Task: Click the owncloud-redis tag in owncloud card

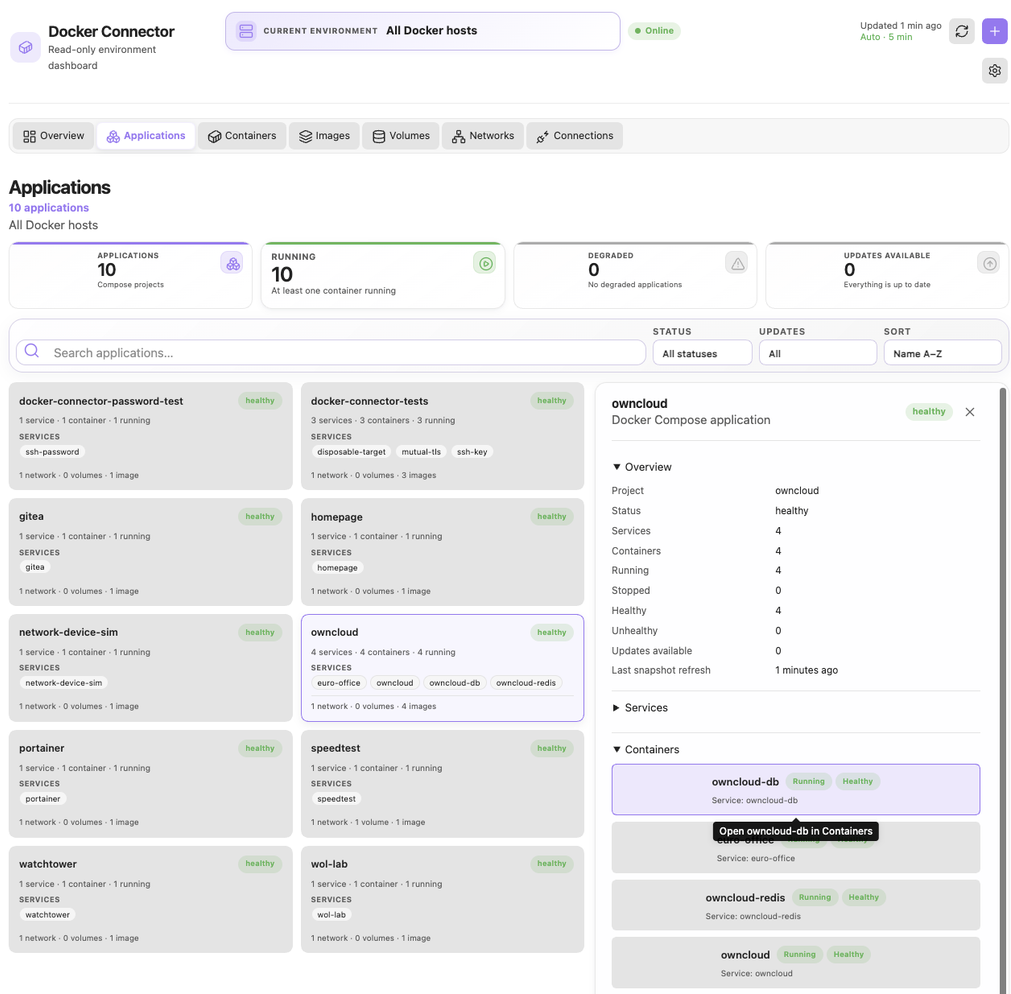Action: pyautogui.click(x=525, y=683)
